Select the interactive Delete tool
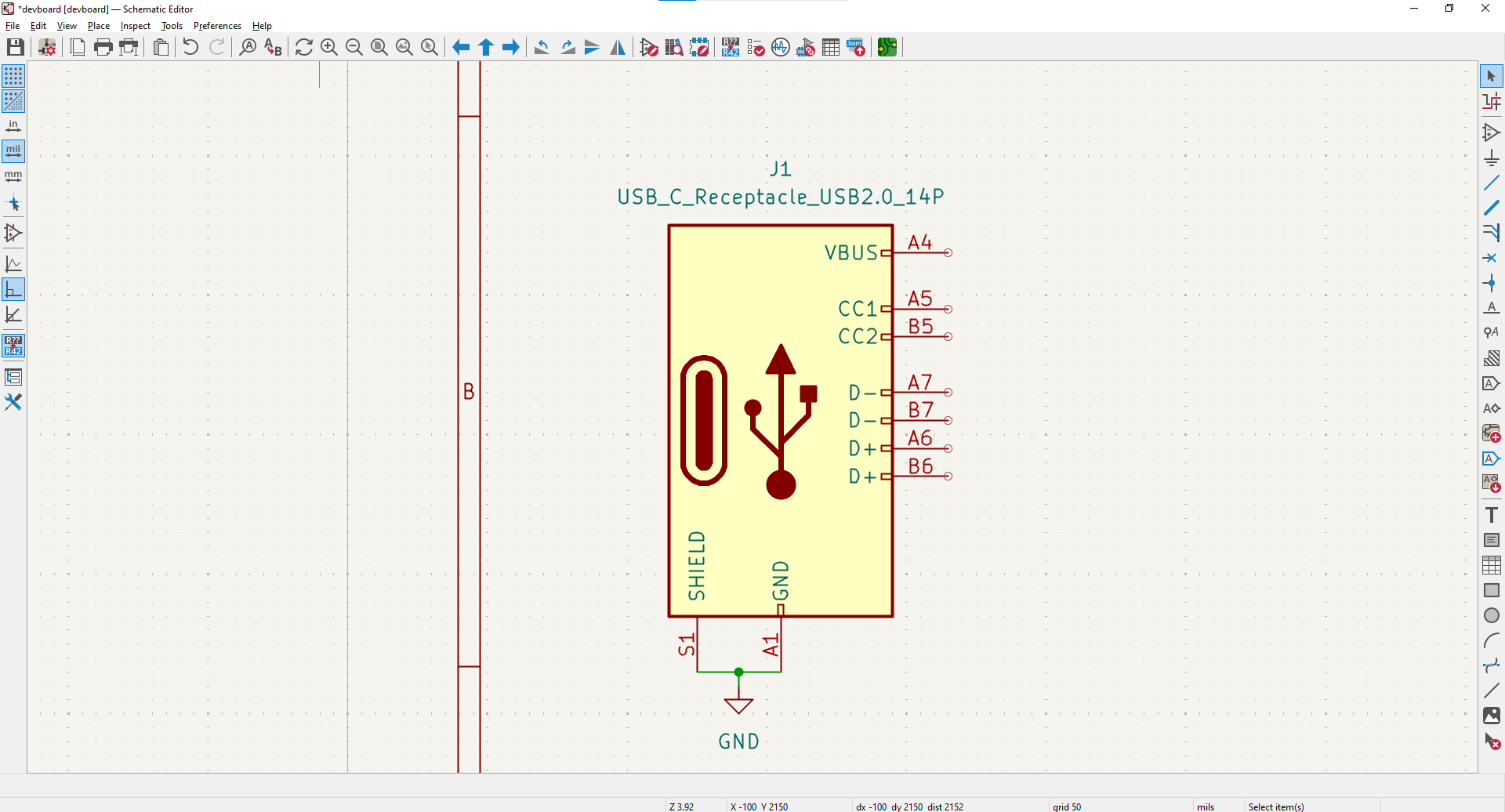The width and height of the screenshot is (1505, 812). [x=1491, y=741]
